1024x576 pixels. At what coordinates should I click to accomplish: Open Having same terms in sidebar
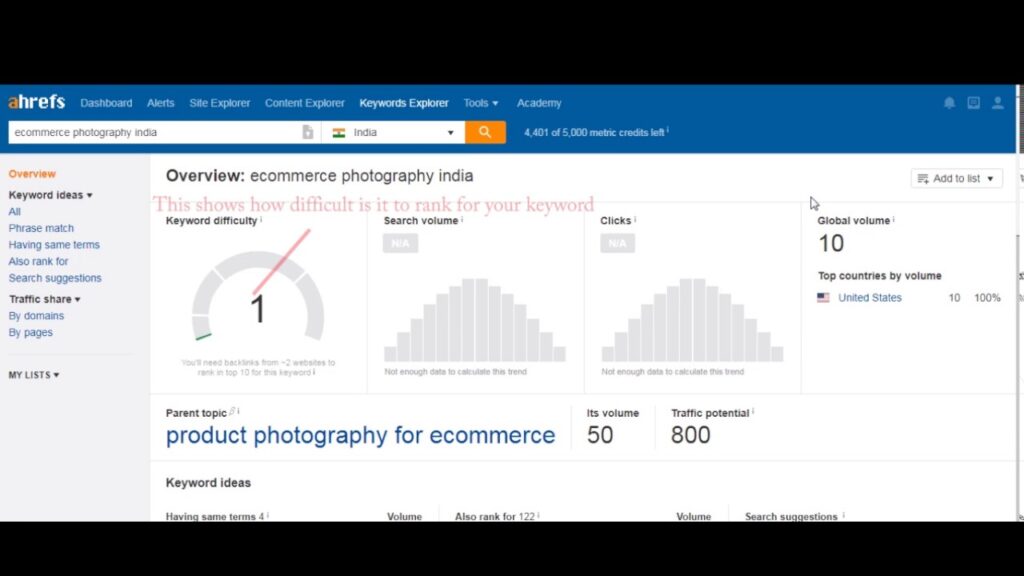tap(54, 245)
